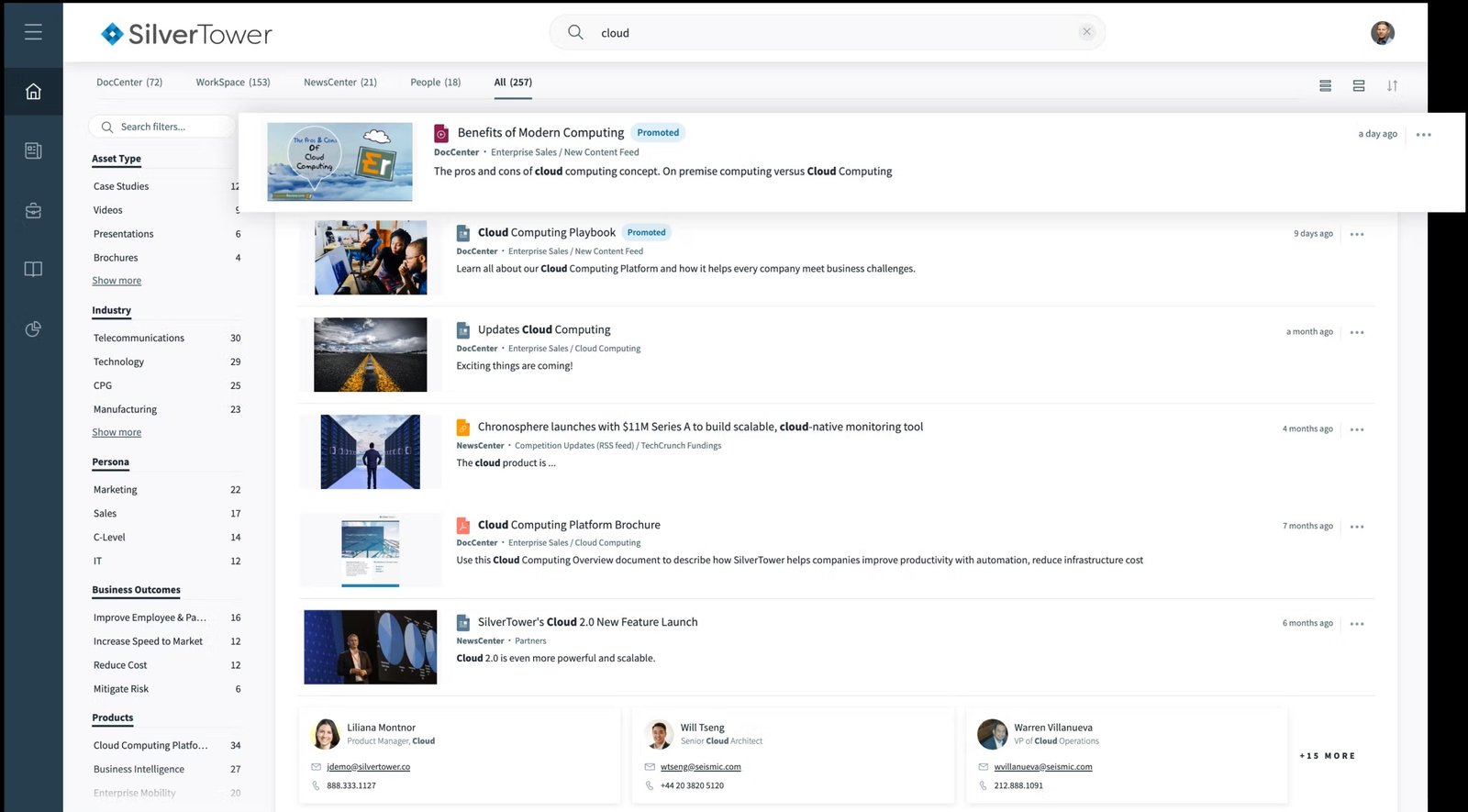Click jdemo@silvertower.co email link
Viewport: 1468px width, 812px height.
pyautogui.click(x=368, y=767)
